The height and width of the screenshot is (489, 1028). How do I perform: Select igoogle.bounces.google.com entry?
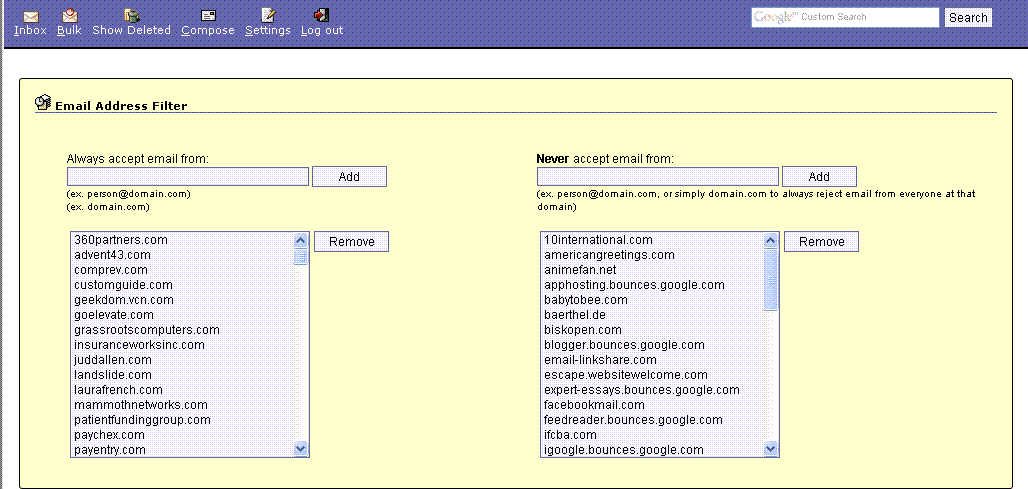[653, 450]
